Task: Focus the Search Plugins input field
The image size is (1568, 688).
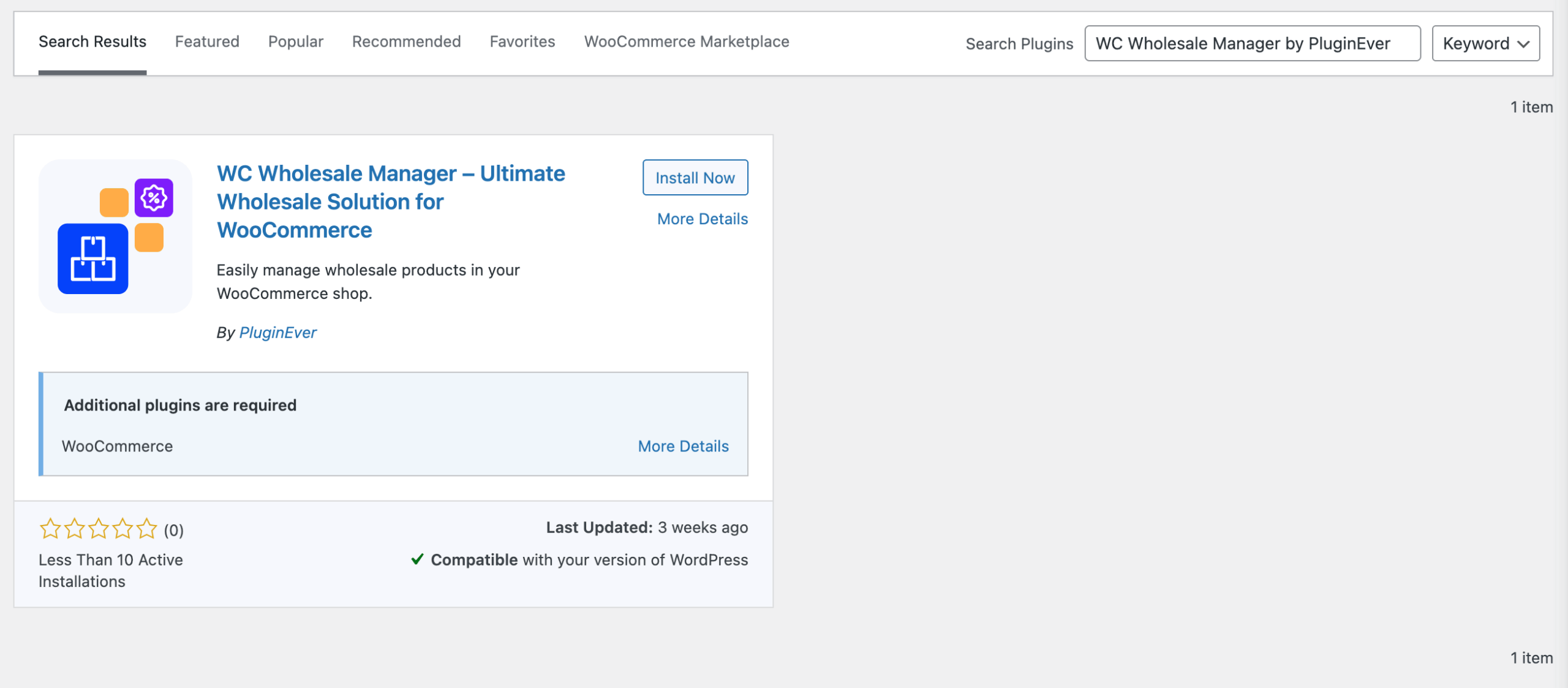Action: tap(1252, 43)
